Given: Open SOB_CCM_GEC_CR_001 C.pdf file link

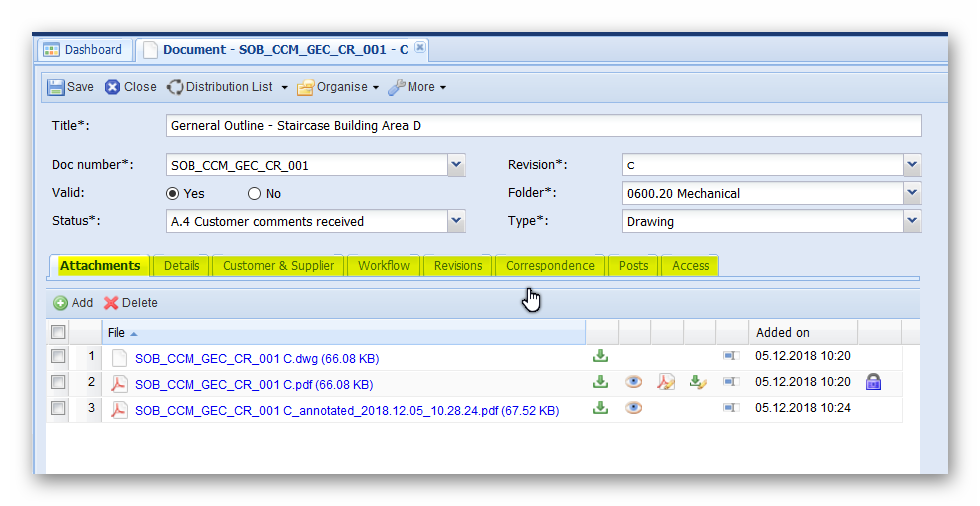Looking at the screenshot, I should pyautogui.click(x=254, y=384).
